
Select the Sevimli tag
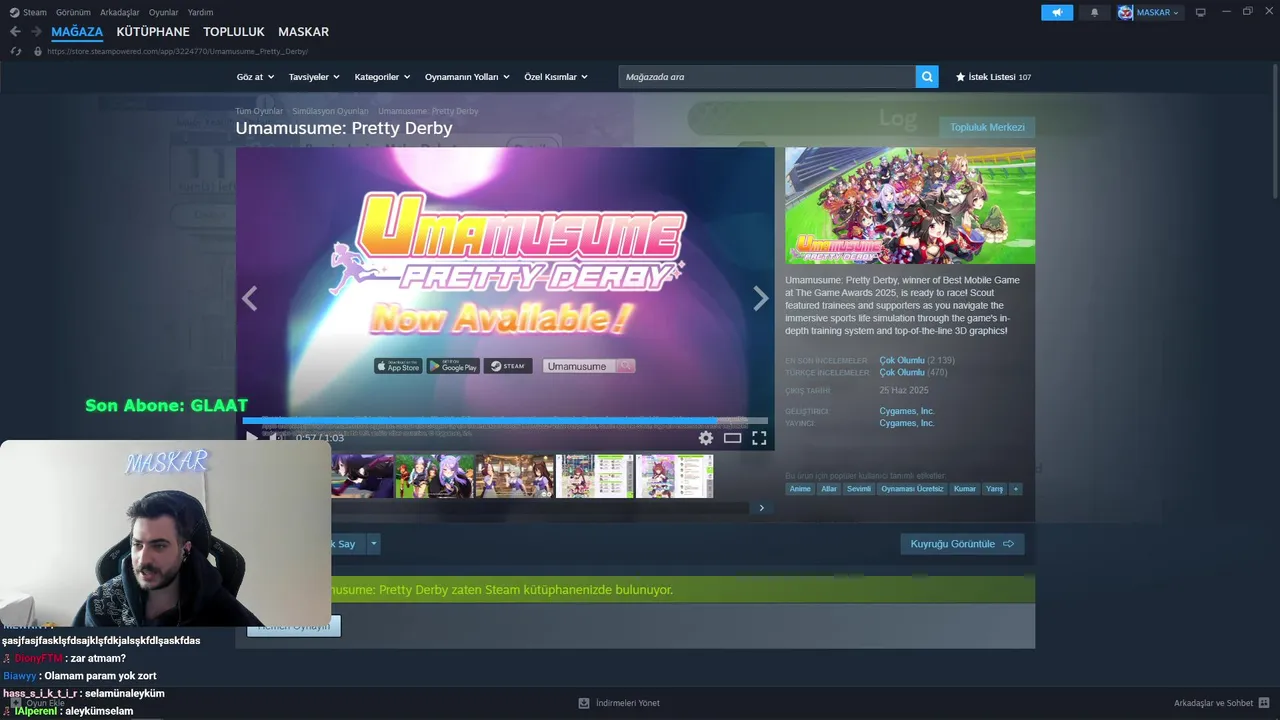tap(859, 489)
